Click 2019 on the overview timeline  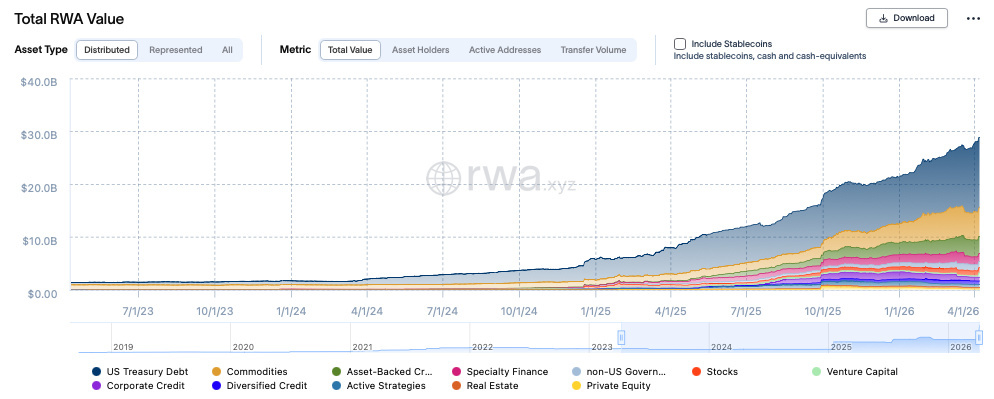[123, 347]
